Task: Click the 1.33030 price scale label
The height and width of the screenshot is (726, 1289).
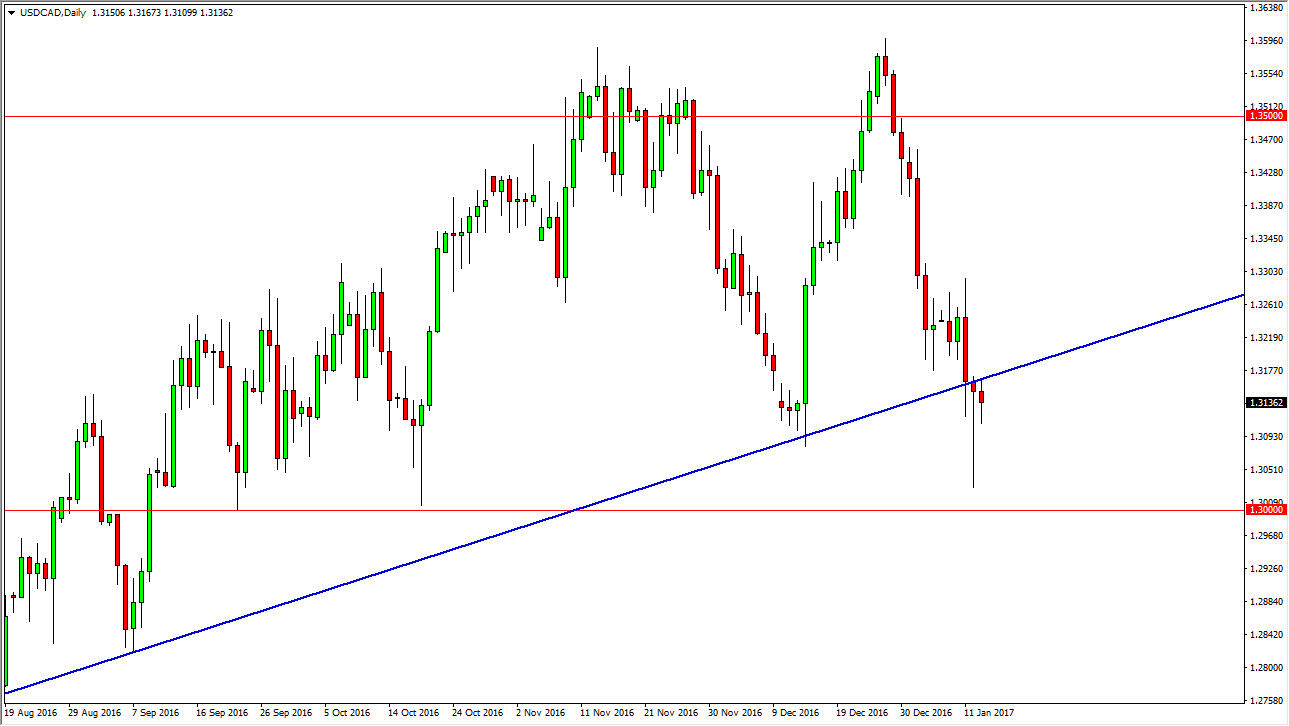Action: click(1266, 272)
